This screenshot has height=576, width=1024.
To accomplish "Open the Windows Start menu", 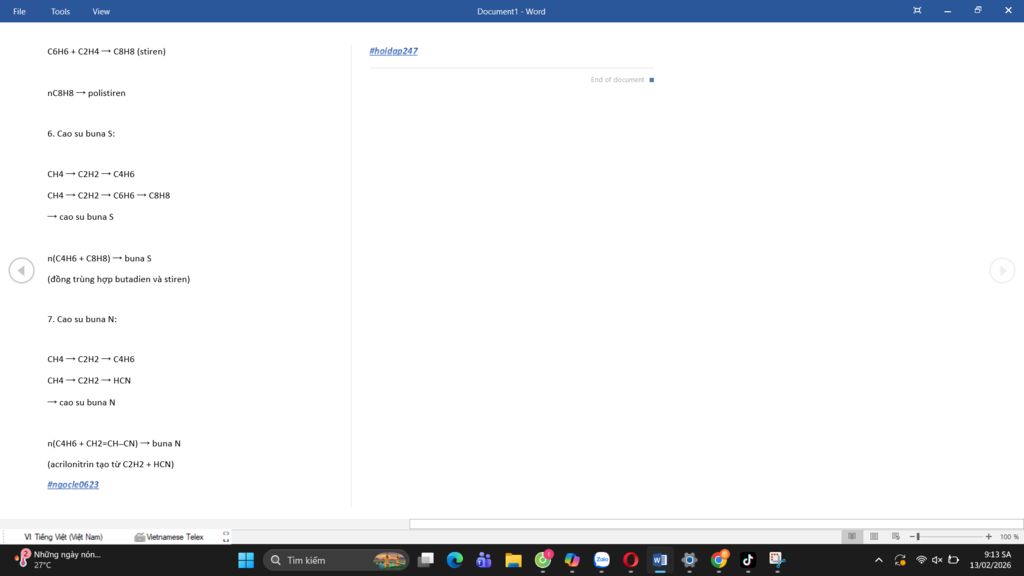I will tap(246, 560).
